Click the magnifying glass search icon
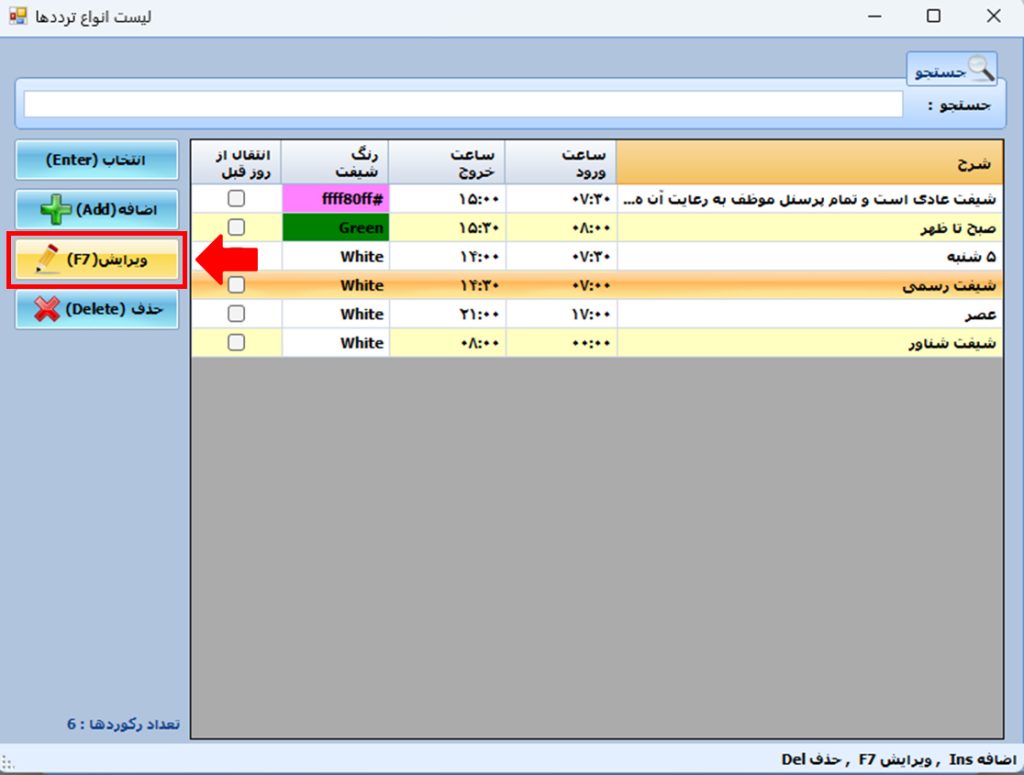 coord(981,69)
